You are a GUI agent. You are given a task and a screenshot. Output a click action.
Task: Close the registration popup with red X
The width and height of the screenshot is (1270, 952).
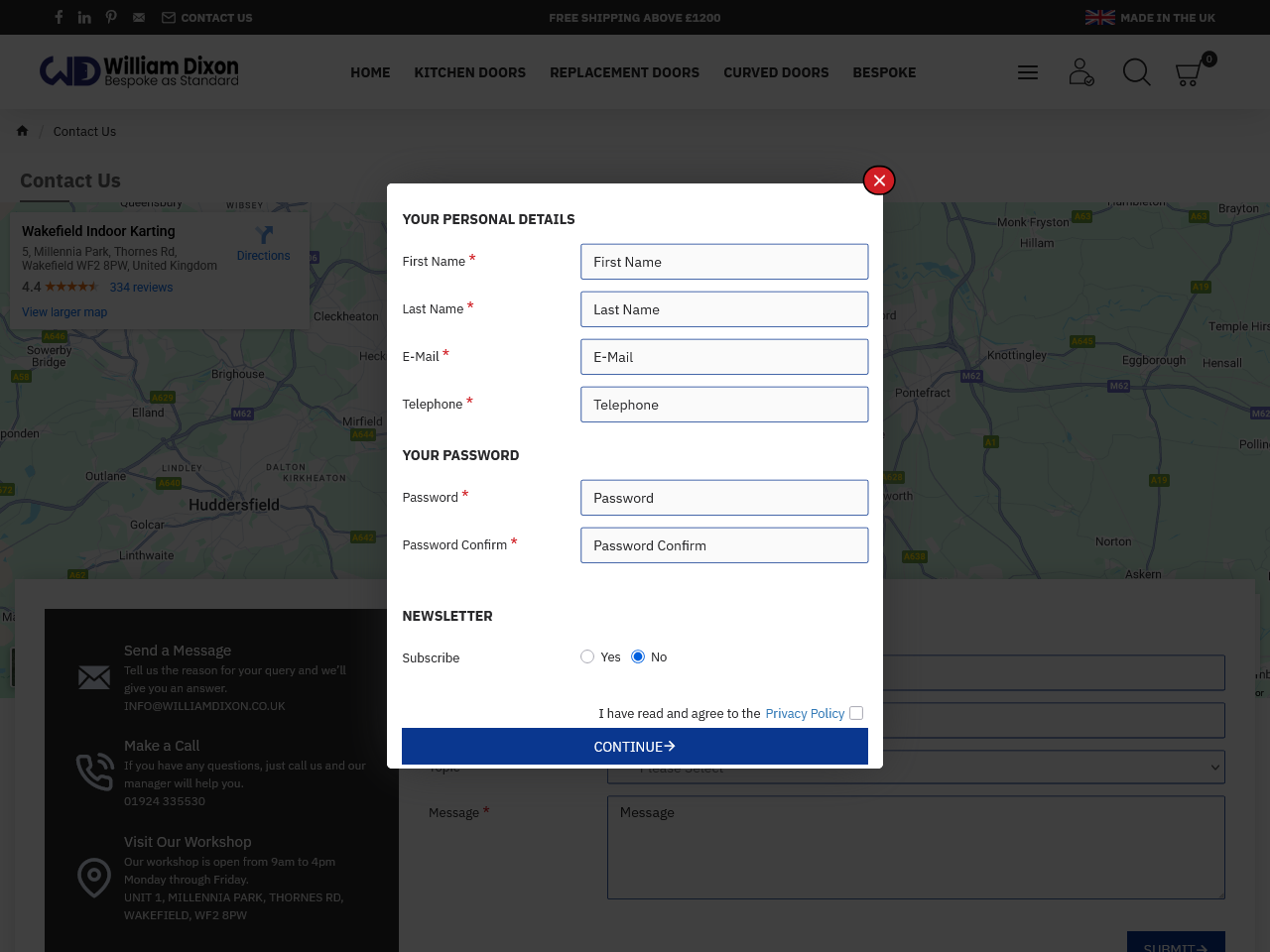(879, 180)
